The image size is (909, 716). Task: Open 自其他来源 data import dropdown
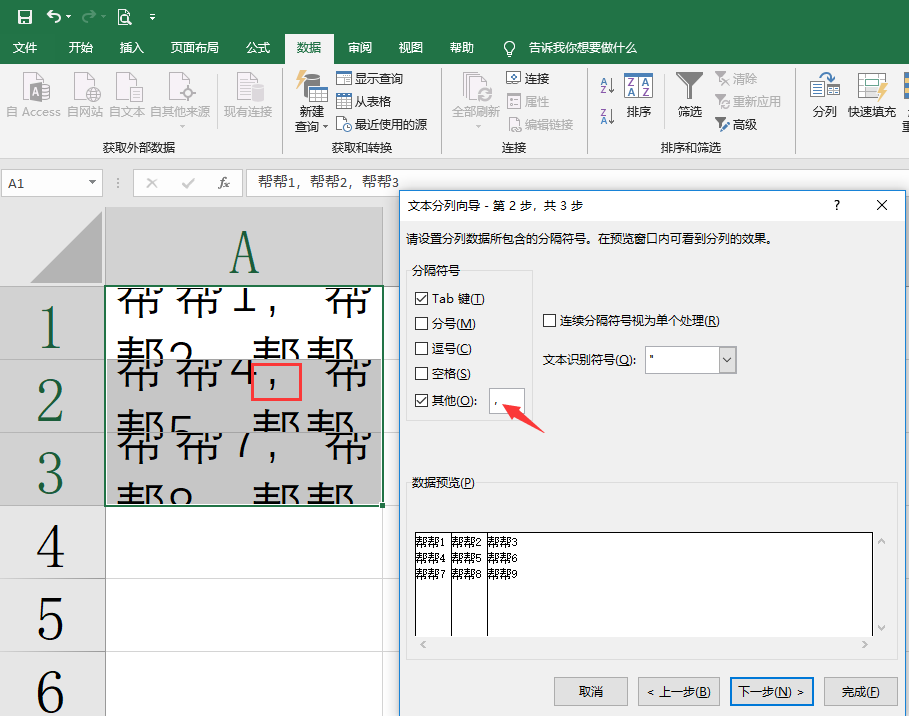[180, 100]
